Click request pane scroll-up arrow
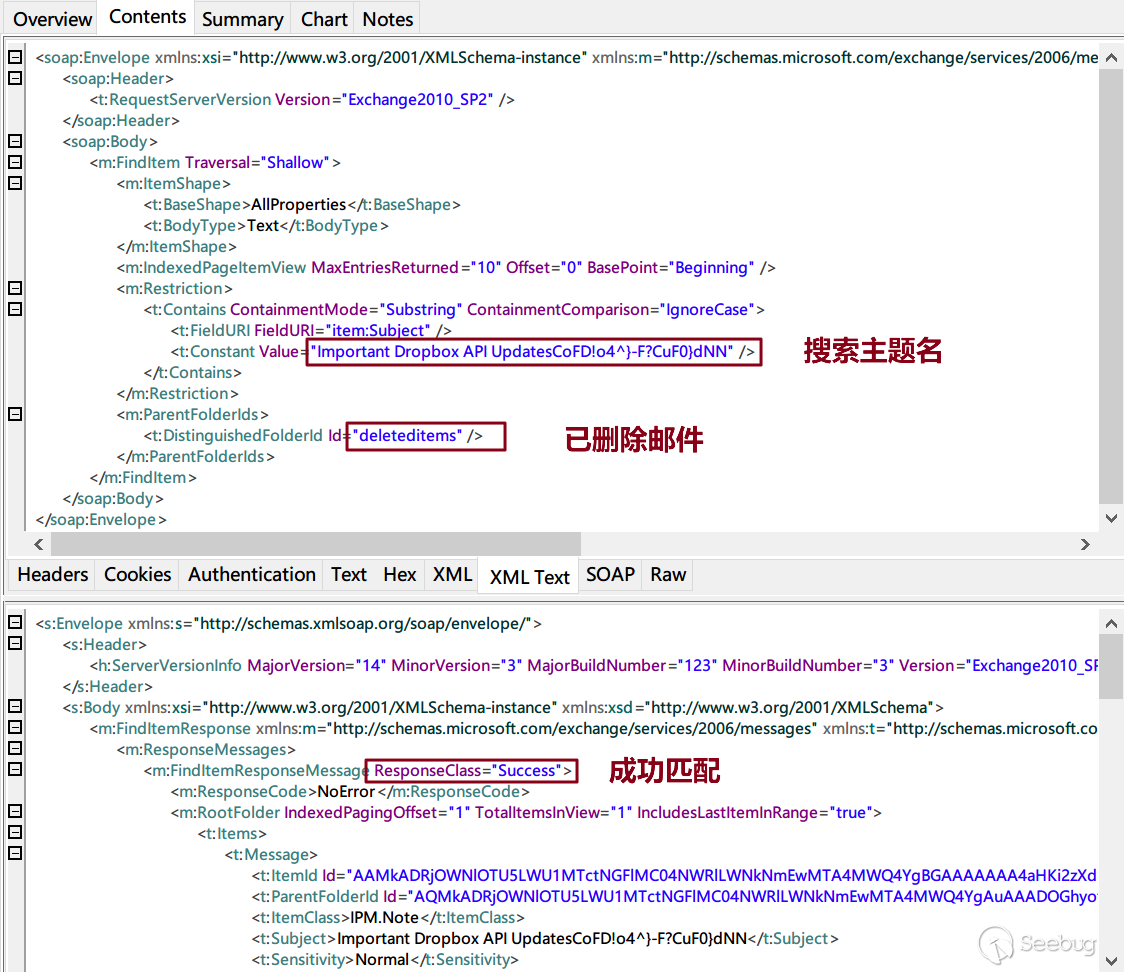1124x972 pixels. [1111, 57]
